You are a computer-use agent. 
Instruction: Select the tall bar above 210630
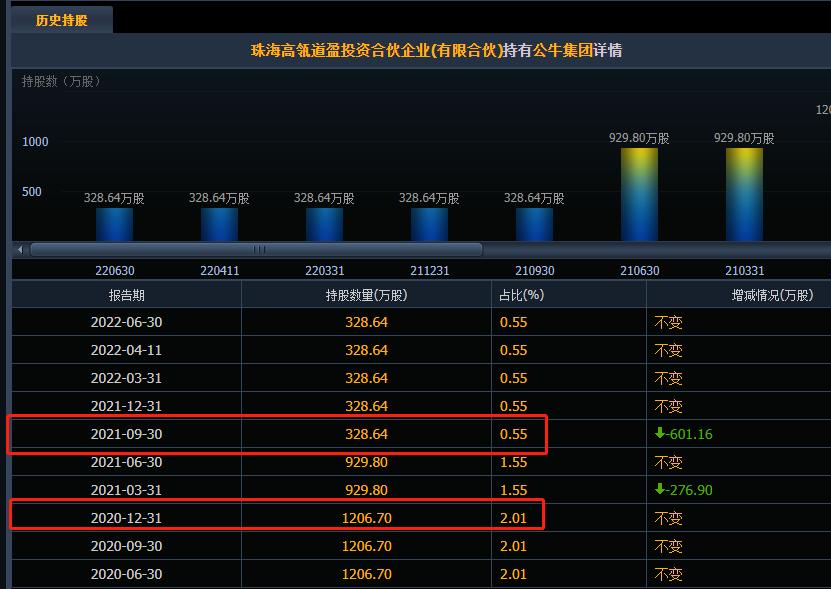pyautogui.click(x=639, y=195)
